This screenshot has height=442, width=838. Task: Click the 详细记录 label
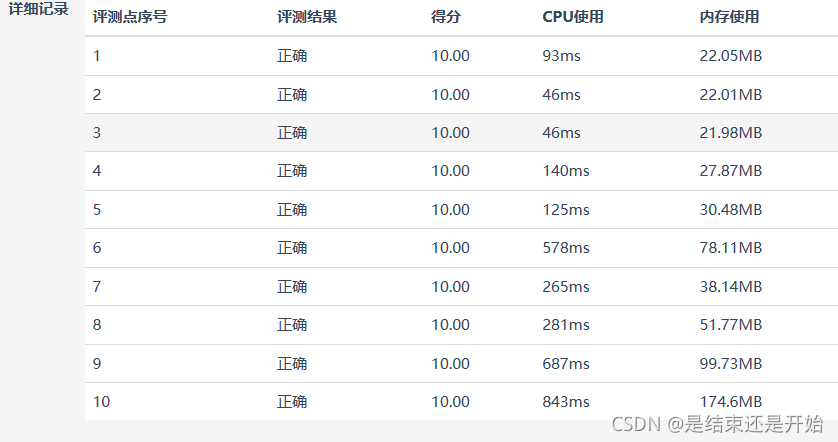tap(38, 9)
